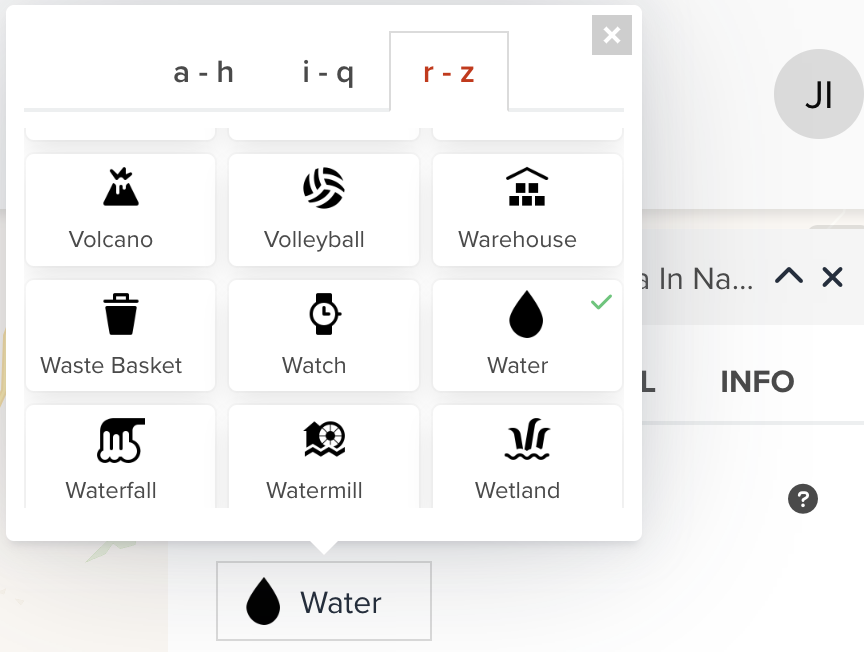Close the side panel with its X
864x652 pixels.
pos(832,277)
